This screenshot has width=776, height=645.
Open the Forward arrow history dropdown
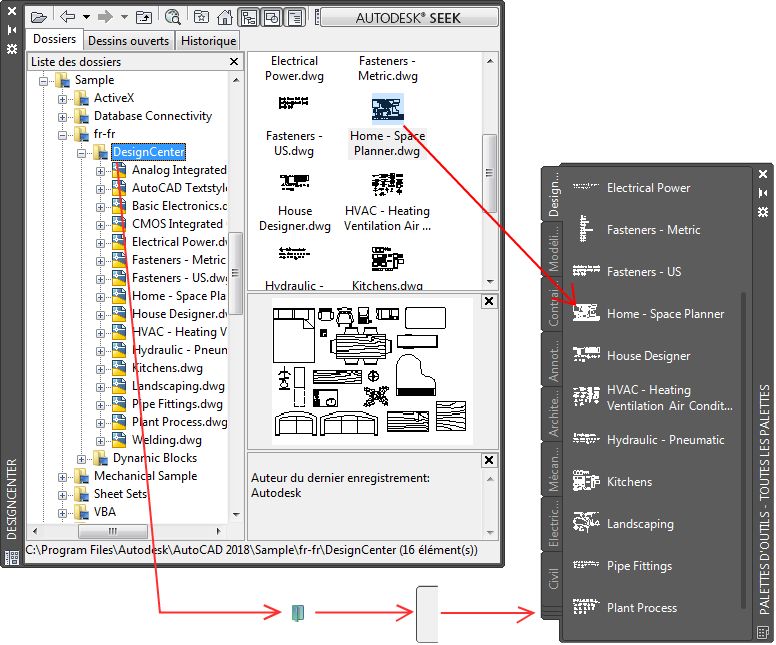coord(124,17)
